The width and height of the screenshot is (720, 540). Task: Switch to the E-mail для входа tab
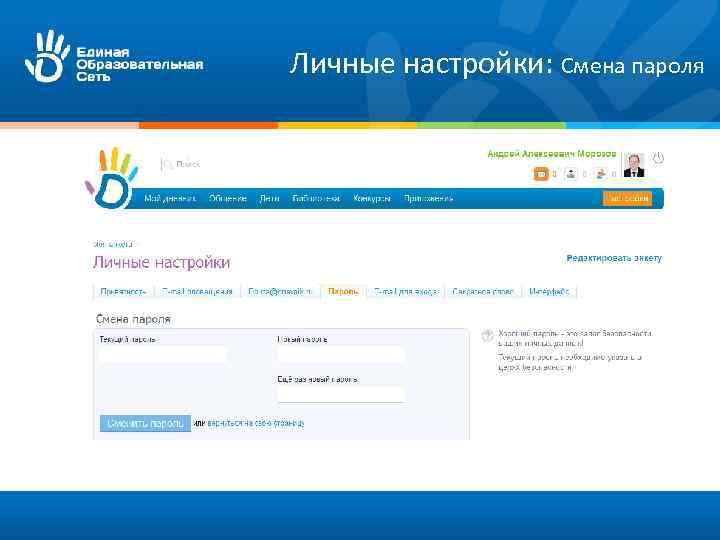[x=406, y=292]
